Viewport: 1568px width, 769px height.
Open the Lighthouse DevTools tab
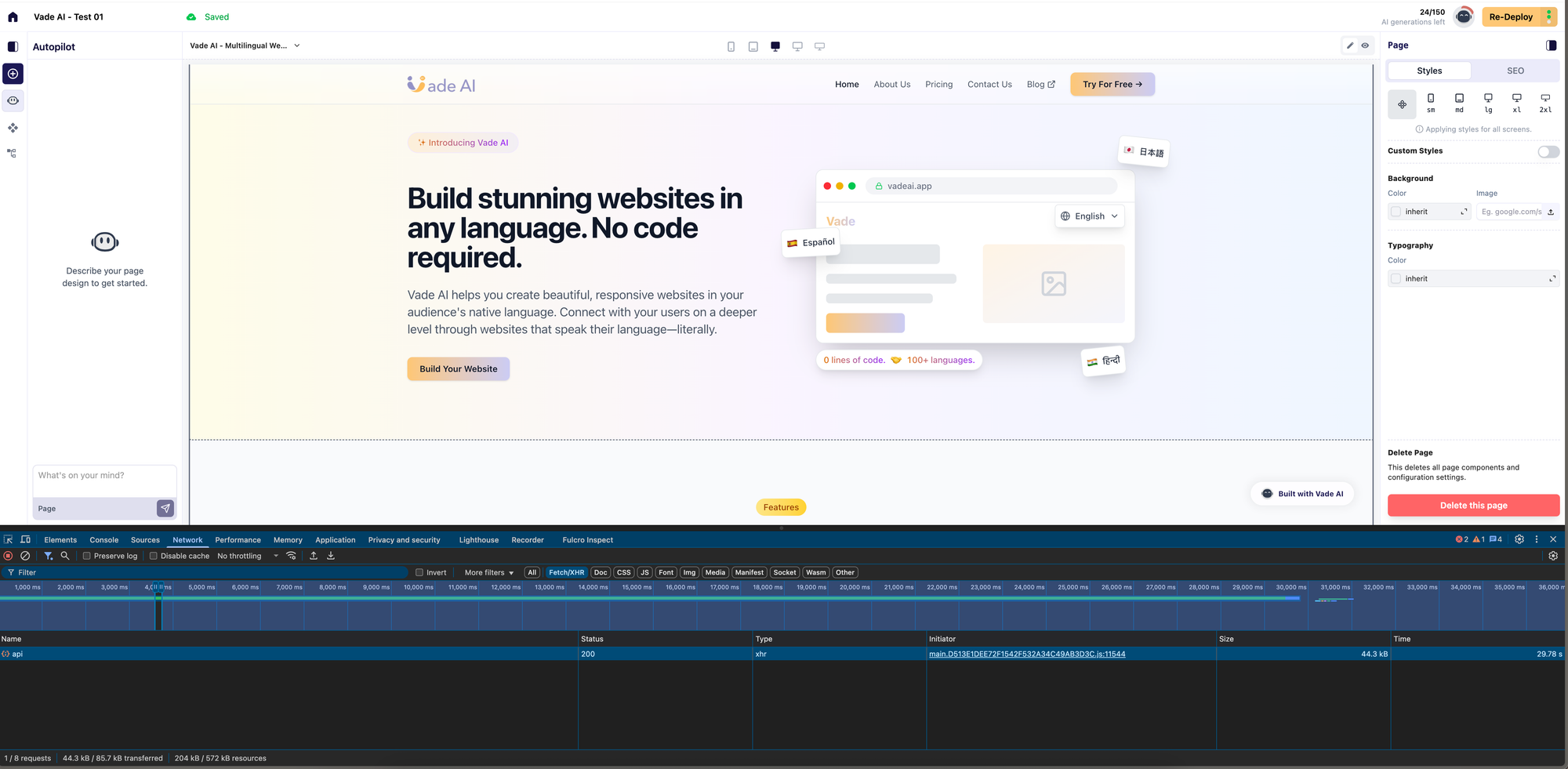[478, 539]
